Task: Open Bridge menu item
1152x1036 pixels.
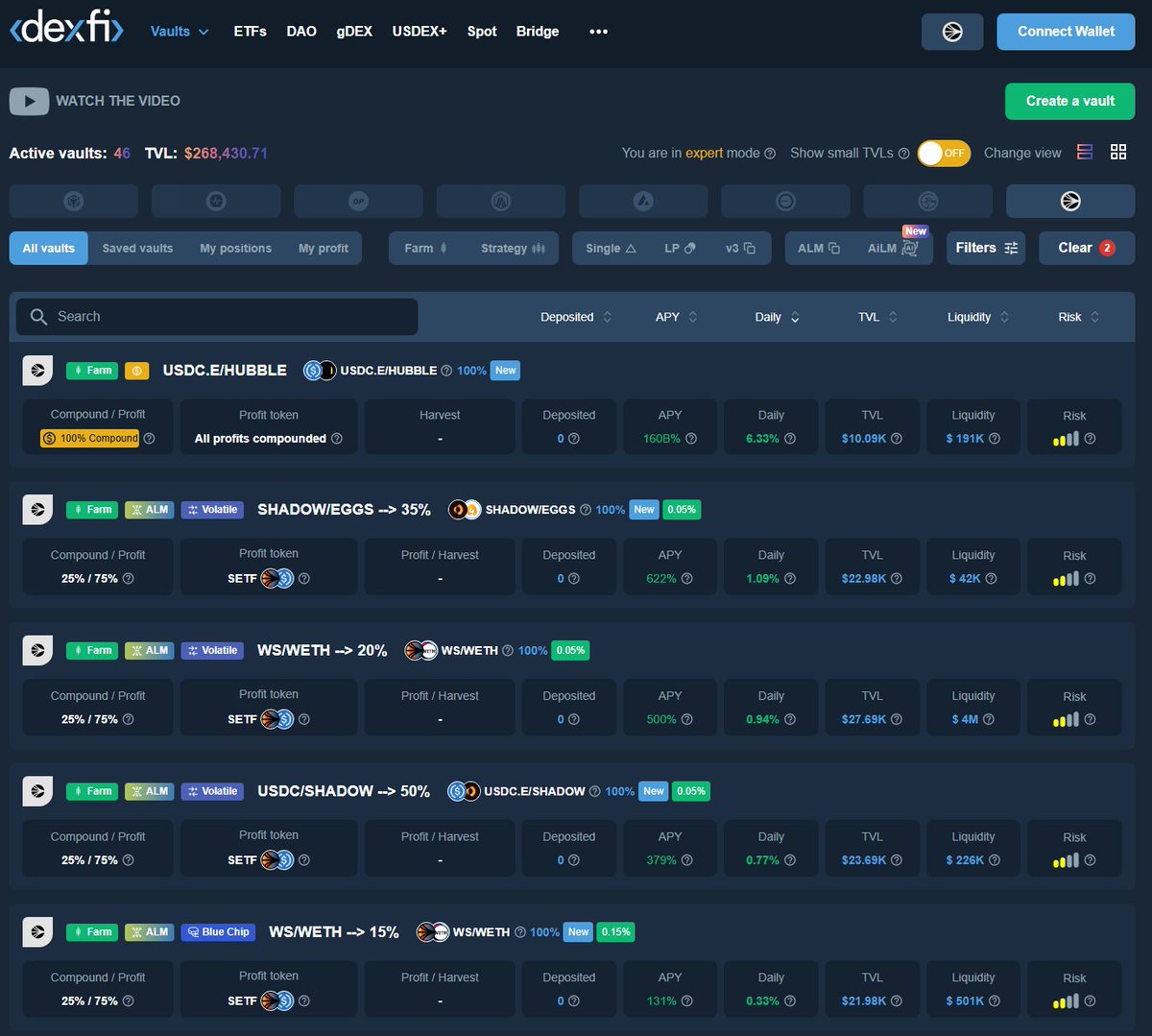Action: (538, 32)
